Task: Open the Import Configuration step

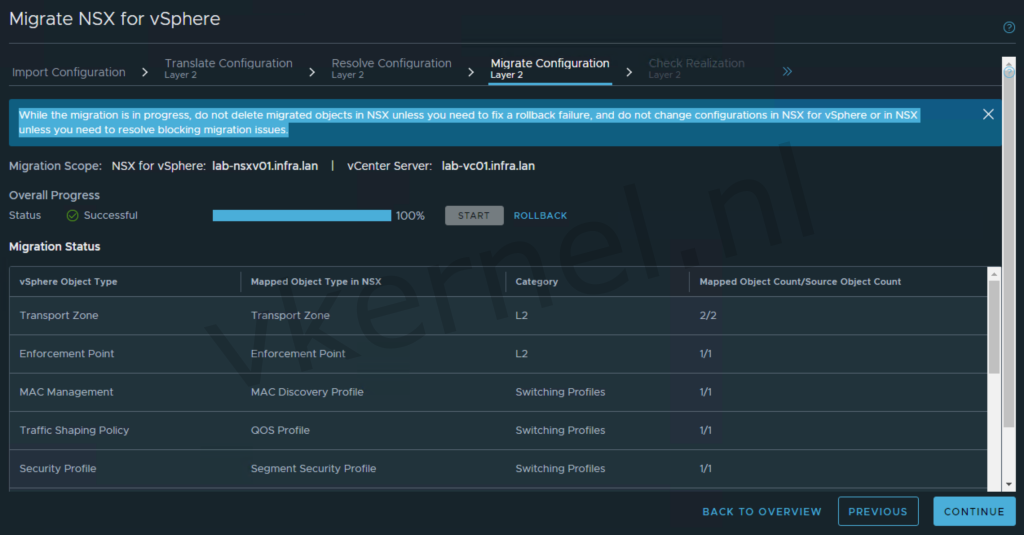Action: [x=69, y=72]
